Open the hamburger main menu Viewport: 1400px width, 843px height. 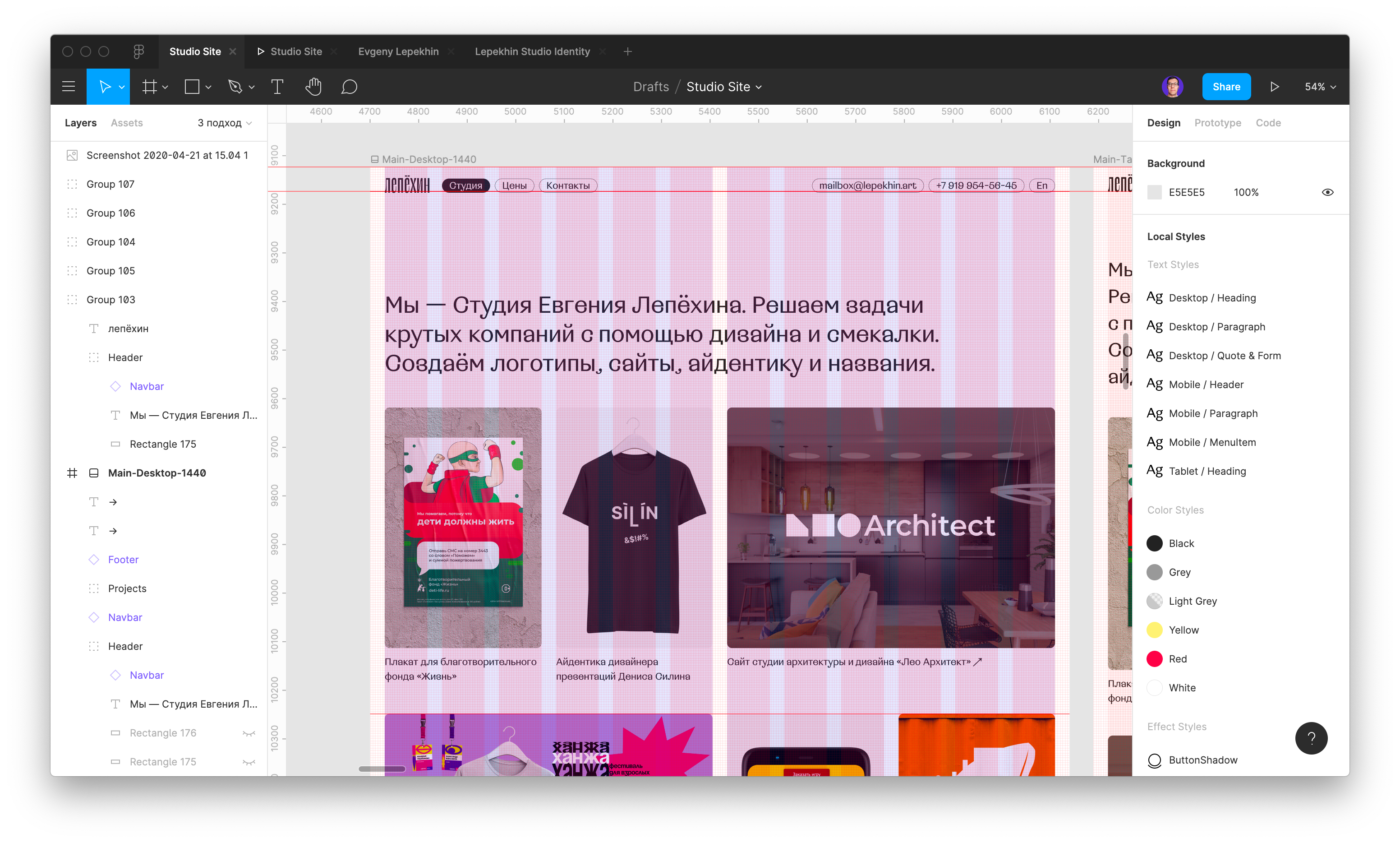pos(69,86)
